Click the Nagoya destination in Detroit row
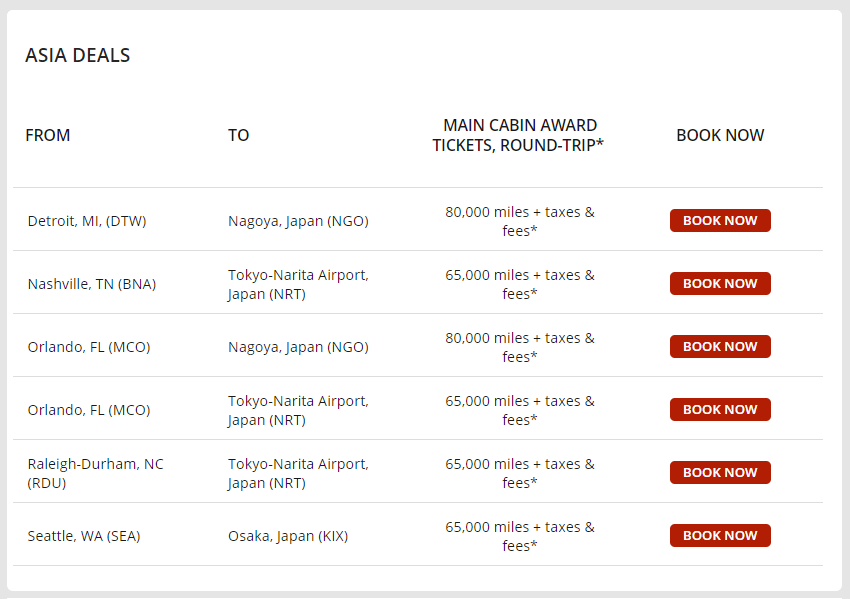 point(298,221)
